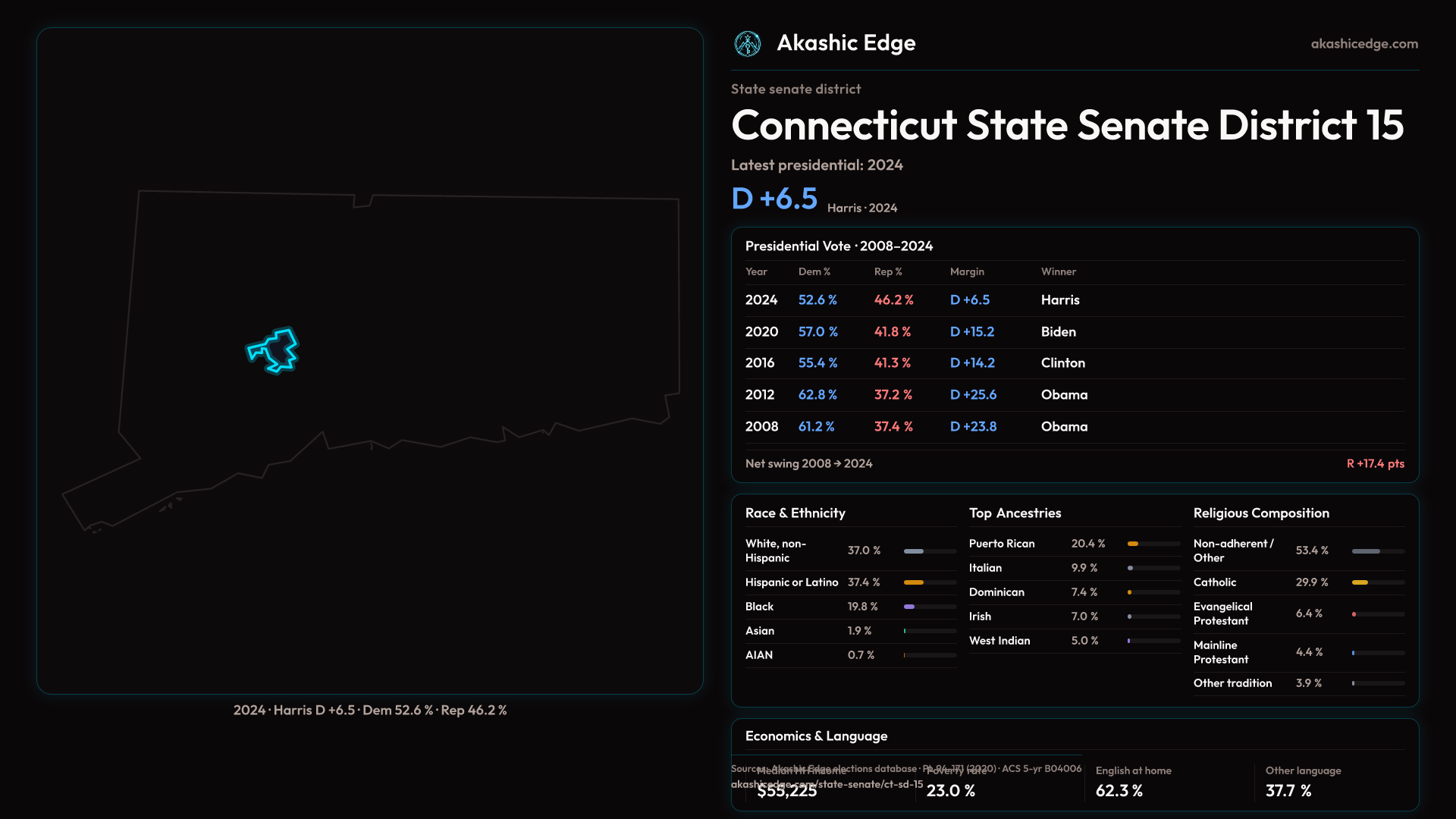1456x819 pixels.
Task: Click the Other language 37.7 % stat
Action: point(1288,790)
